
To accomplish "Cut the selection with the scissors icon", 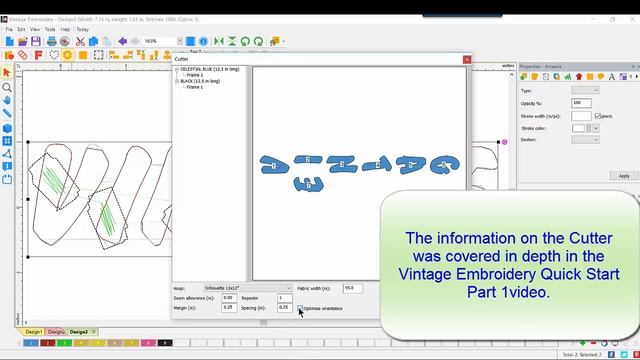I will click(x=80, y=41).
